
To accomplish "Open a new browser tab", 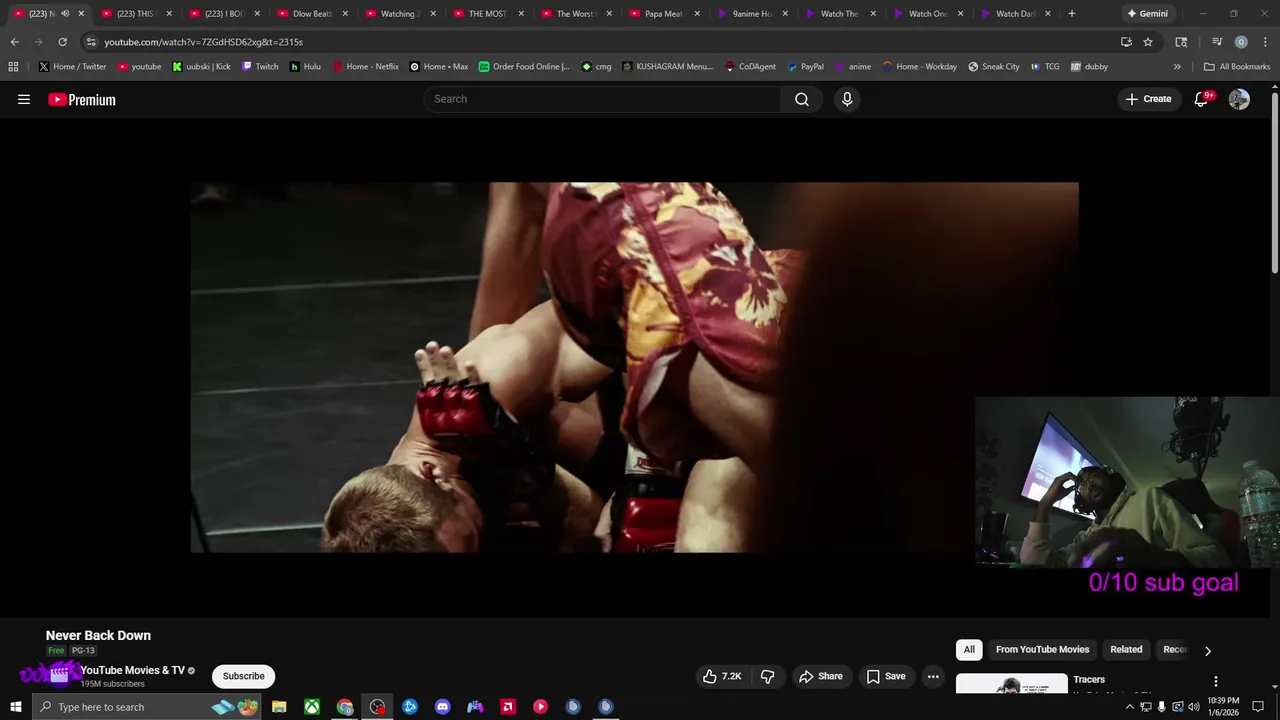I will (x=1072, y=14).
